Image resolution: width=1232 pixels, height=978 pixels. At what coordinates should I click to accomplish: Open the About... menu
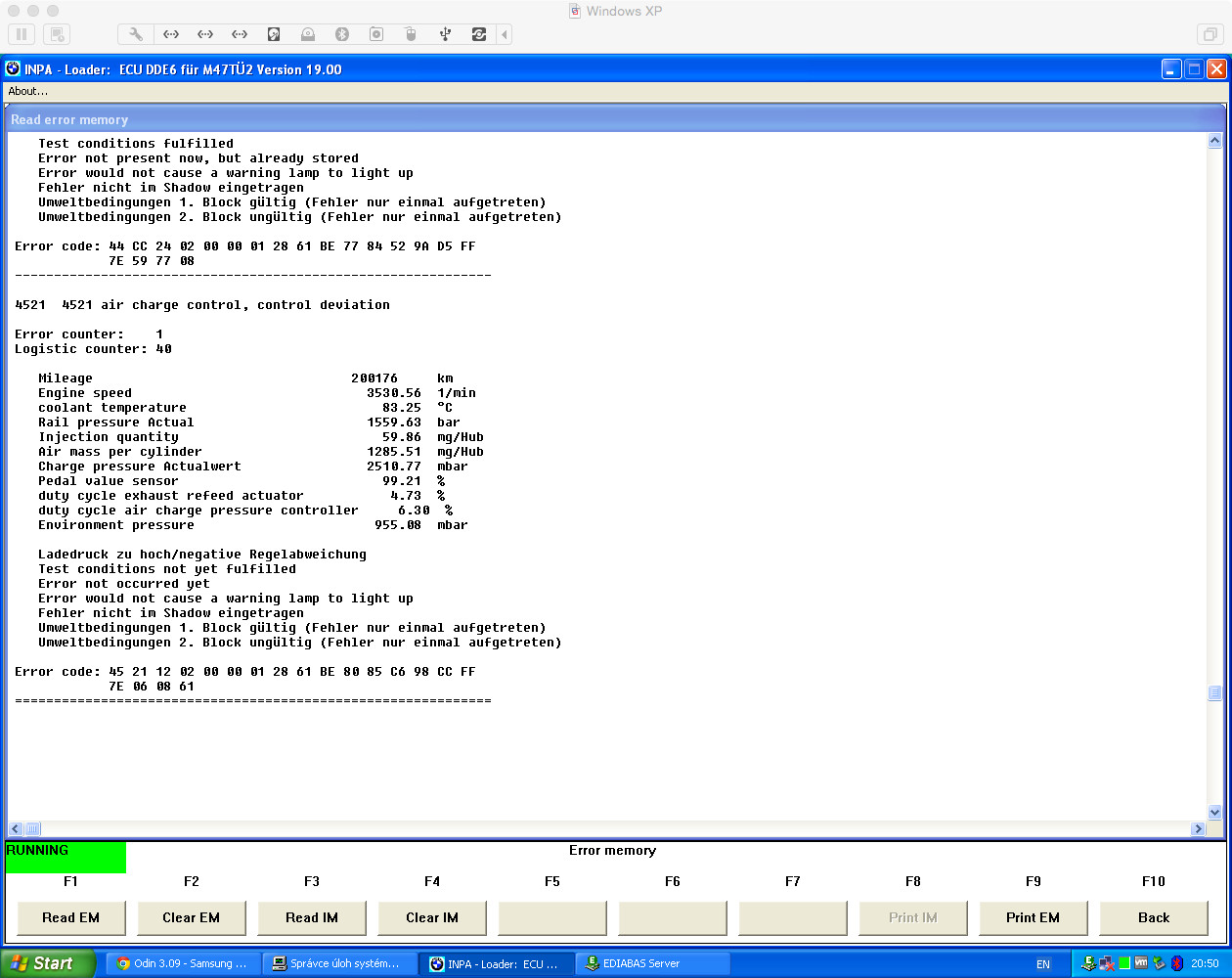27,91
